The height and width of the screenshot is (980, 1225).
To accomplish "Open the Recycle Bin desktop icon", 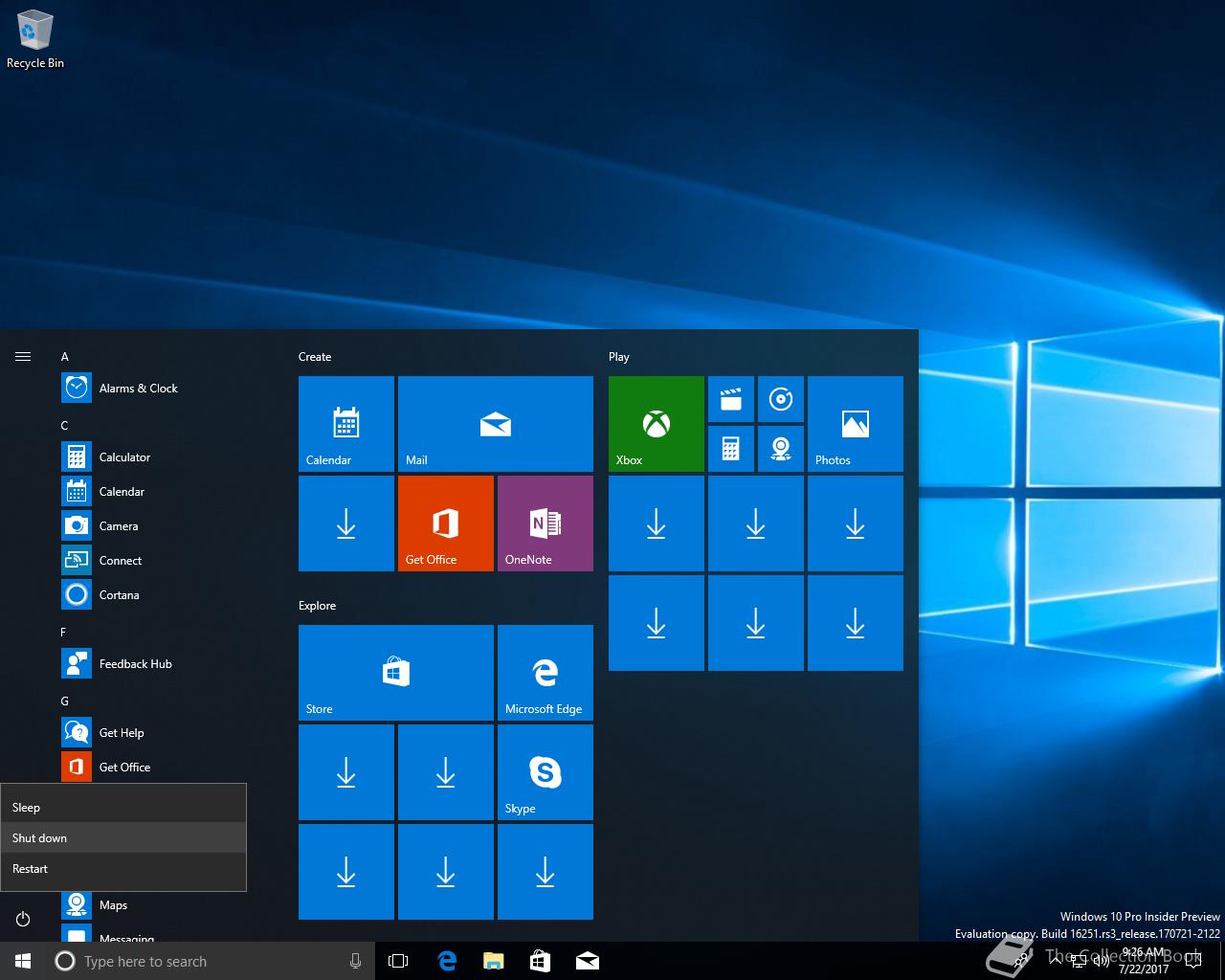I will pyautogui.click(x=35, y=40).
